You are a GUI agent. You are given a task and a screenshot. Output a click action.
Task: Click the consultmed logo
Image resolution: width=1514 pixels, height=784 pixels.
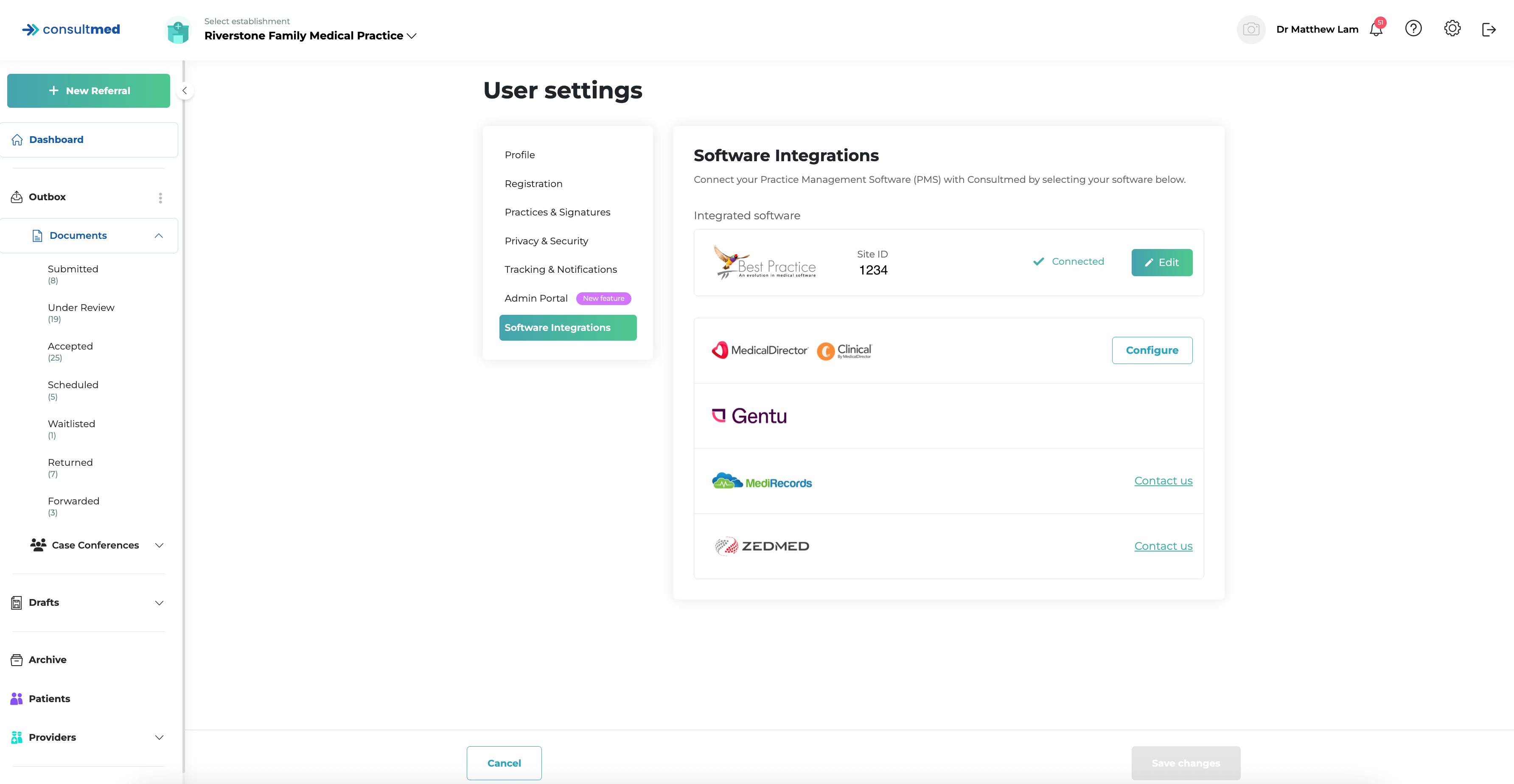[x=71, y=29]
